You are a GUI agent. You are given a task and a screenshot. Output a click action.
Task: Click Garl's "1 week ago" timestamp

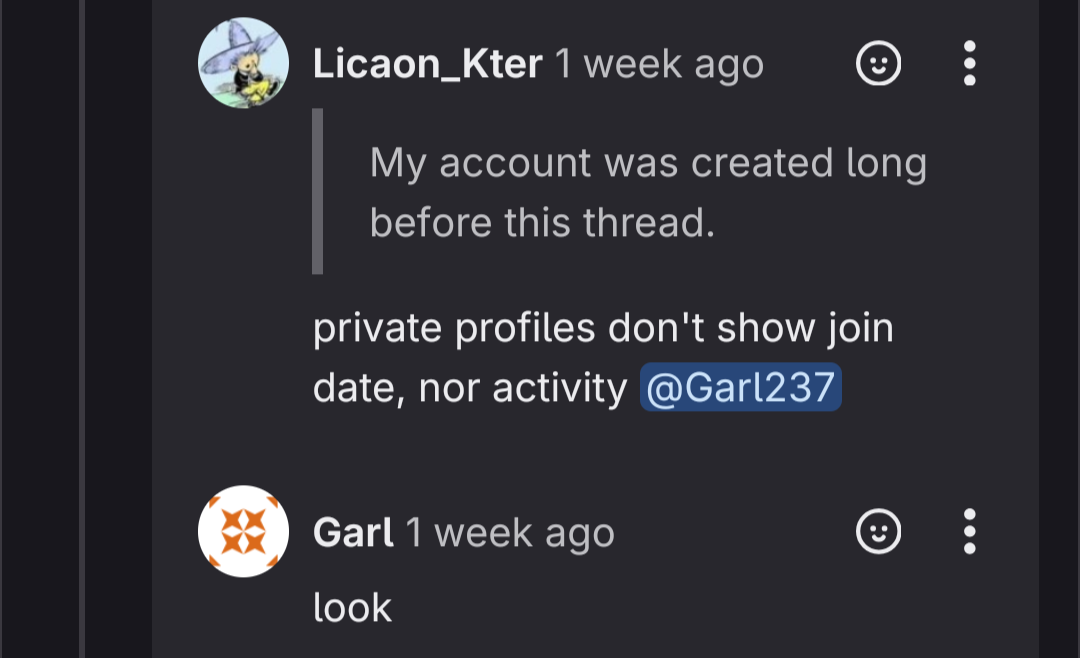510,533
